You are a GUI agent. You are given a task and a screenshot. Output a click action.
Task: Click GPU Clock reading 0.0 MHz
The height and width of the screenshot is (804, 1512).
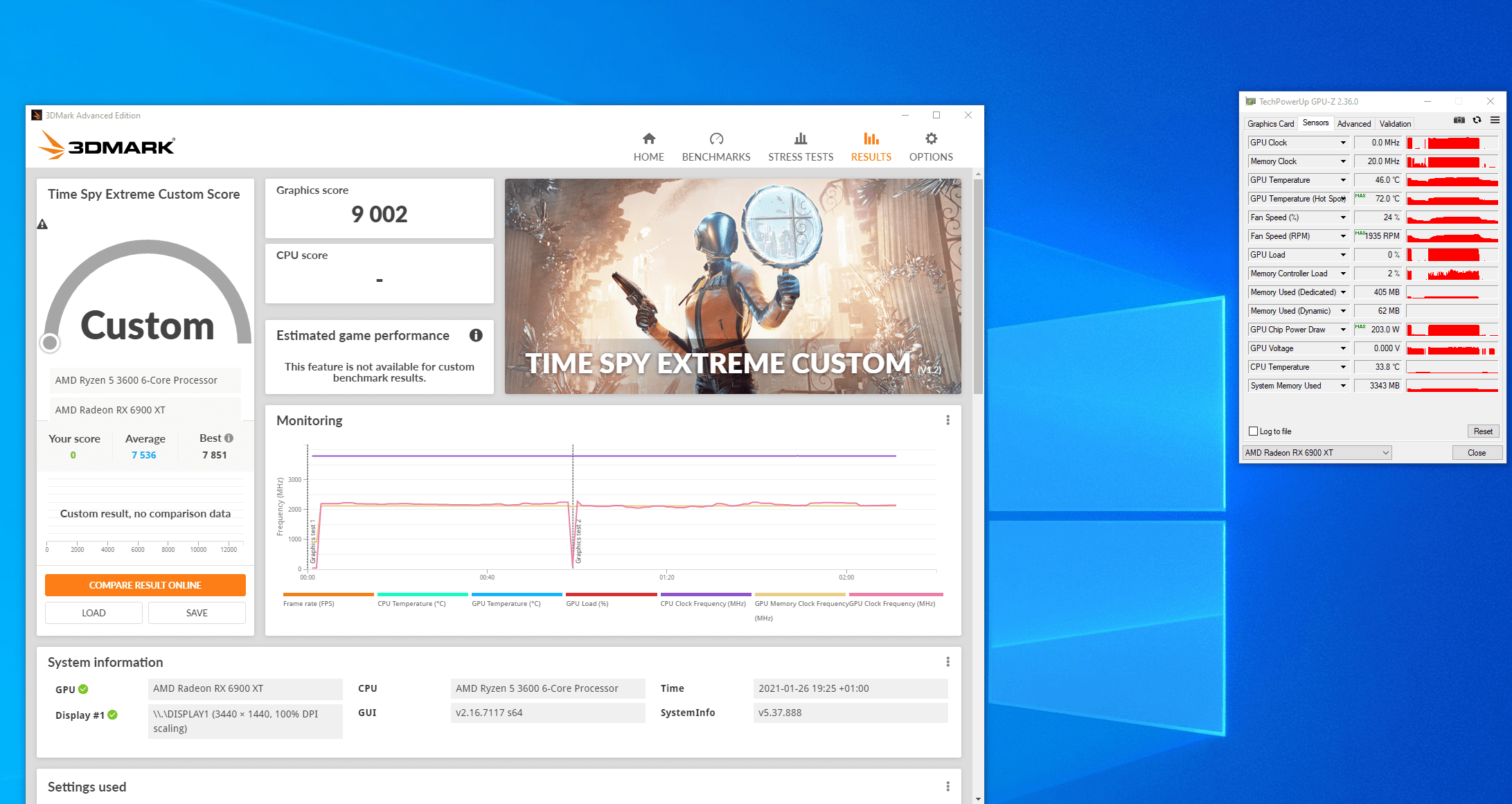pyautogui.click(x=1378, y=143)
